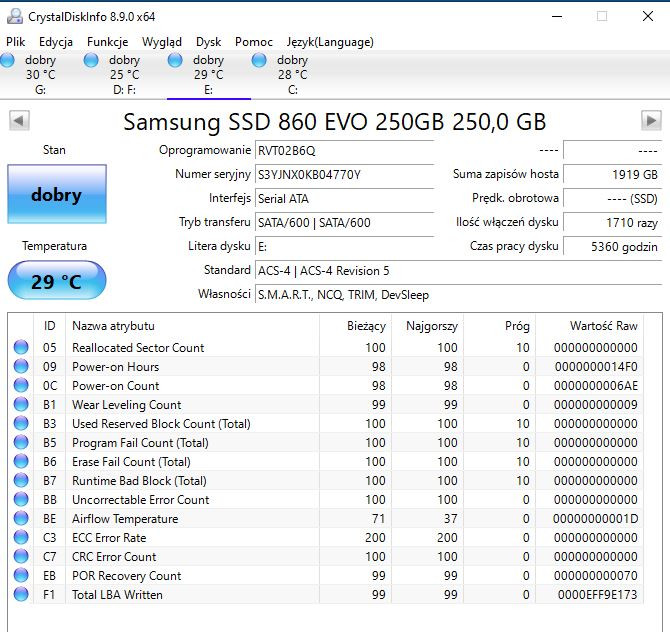The height and width of the screenshot is (632, 670).
Task: Click the G: drive status orb
Action: pyautogui.click(x=7, y=60)
